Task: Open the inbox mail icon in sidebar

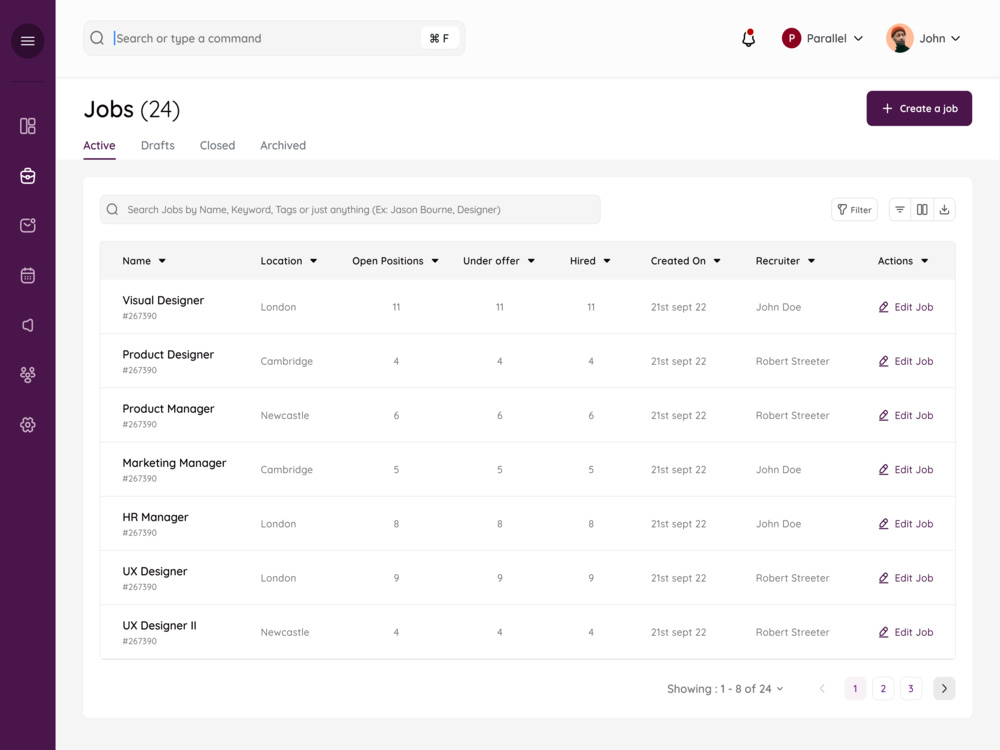Action: point(27,225)
